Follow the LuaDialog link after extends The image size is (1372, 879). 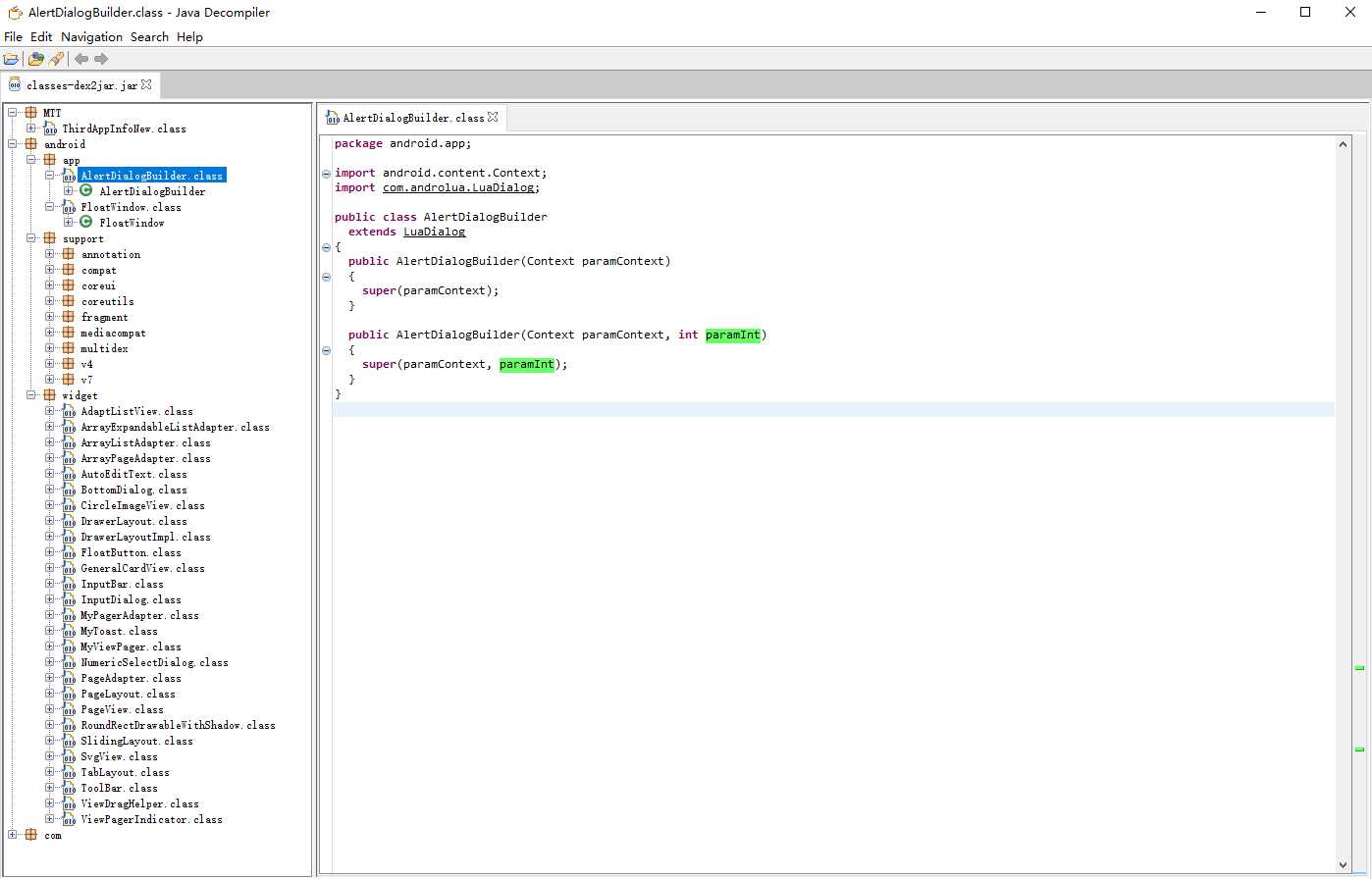[x=434, y=232]
